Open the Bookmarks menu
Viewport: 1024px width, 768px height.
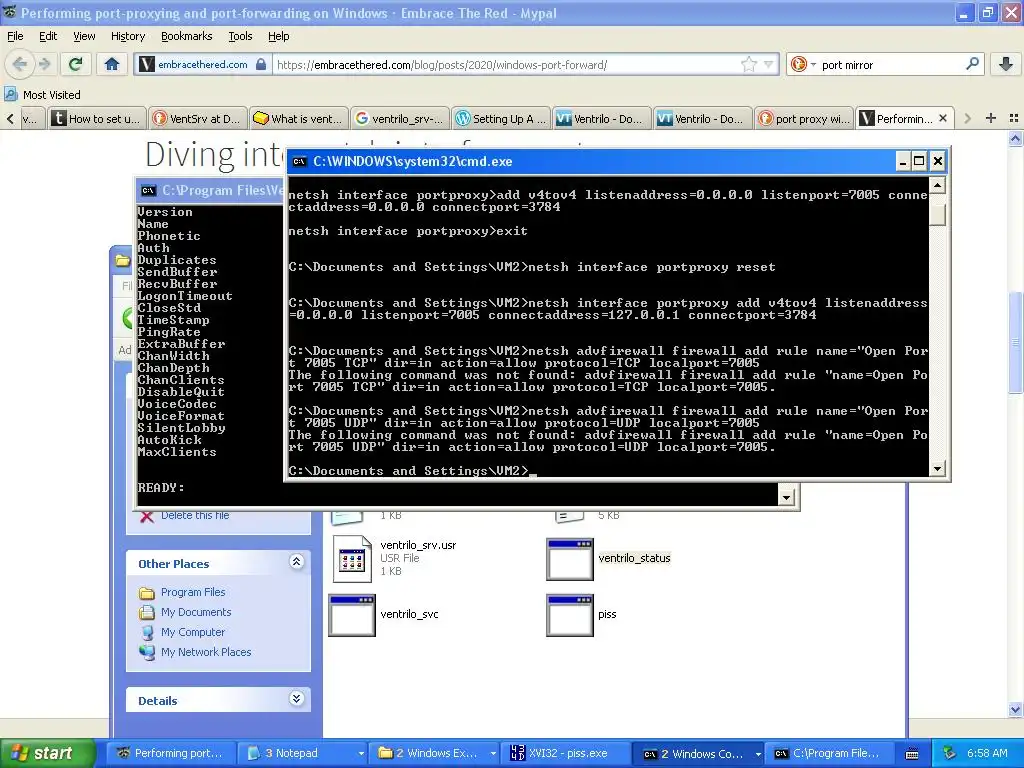186,36
